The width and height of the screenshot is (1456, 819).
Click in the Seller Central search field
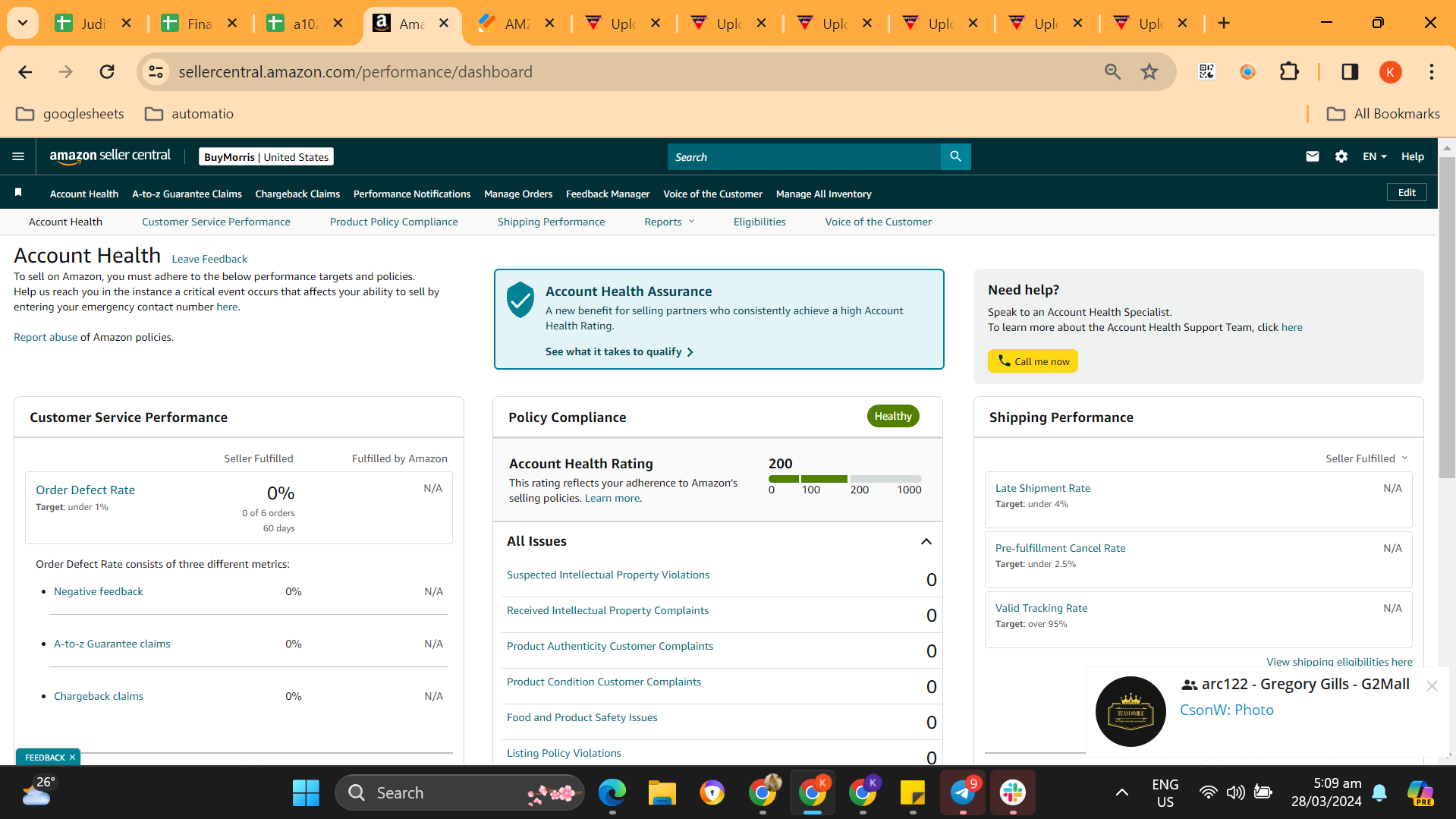pyautogui.click(x=804, y=156)
